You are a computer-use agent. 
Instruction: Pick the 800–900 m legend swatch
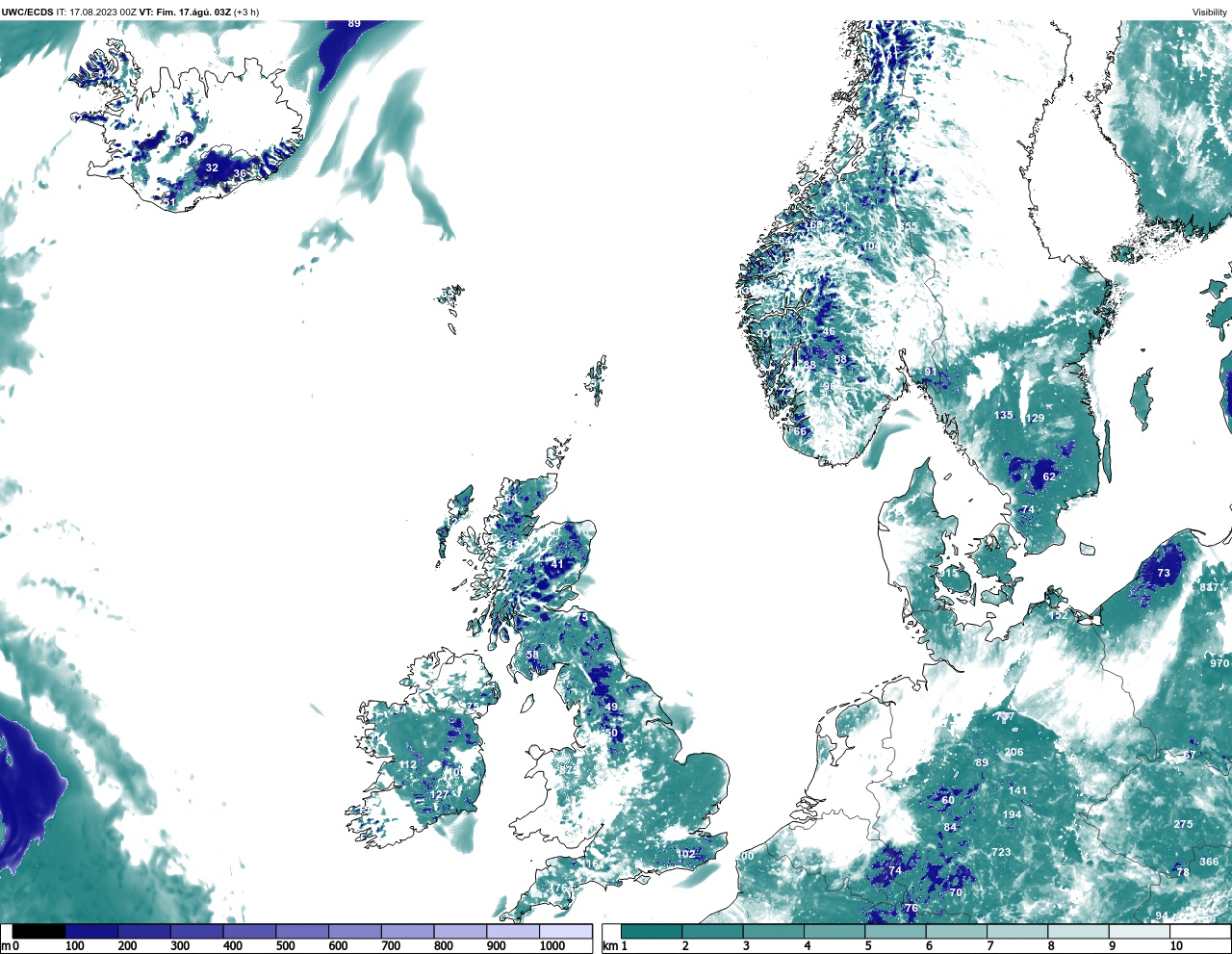coord(460,932)
